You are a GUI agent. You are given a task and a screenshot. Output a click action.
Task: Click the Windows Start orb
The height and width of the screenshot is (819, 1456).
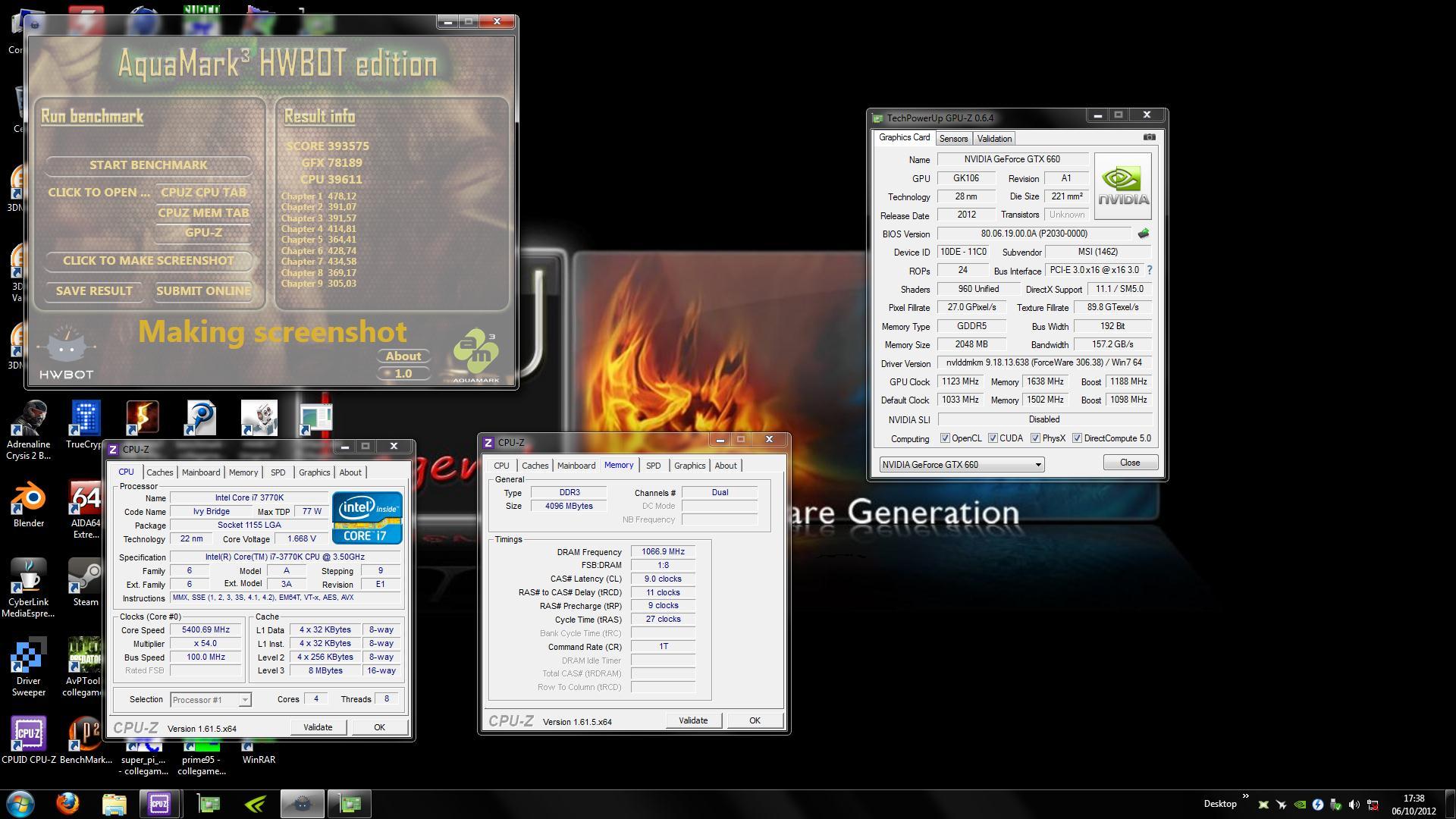point(20,804)
